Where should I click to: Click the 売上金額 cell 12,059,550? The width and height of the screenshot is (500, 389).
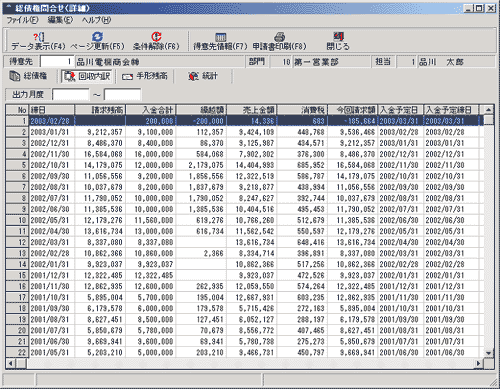(252, 286)
